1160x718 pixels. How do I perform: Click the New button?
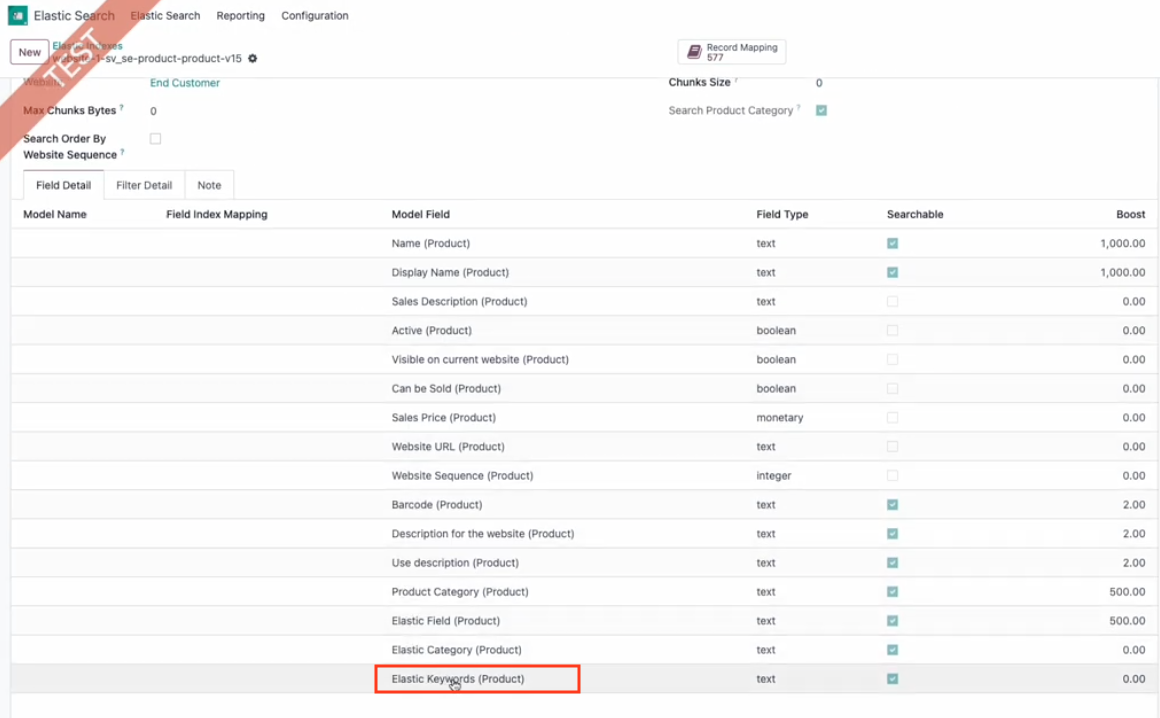point(29,52)
